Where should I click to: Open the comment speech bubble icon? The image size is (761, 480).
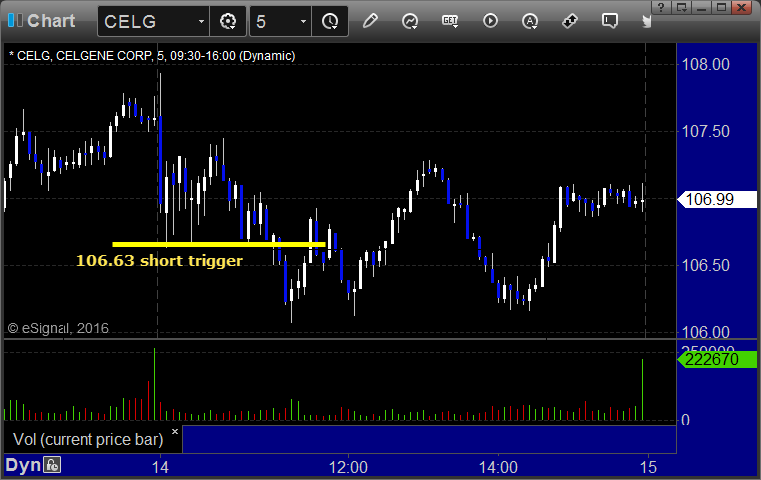610,21
